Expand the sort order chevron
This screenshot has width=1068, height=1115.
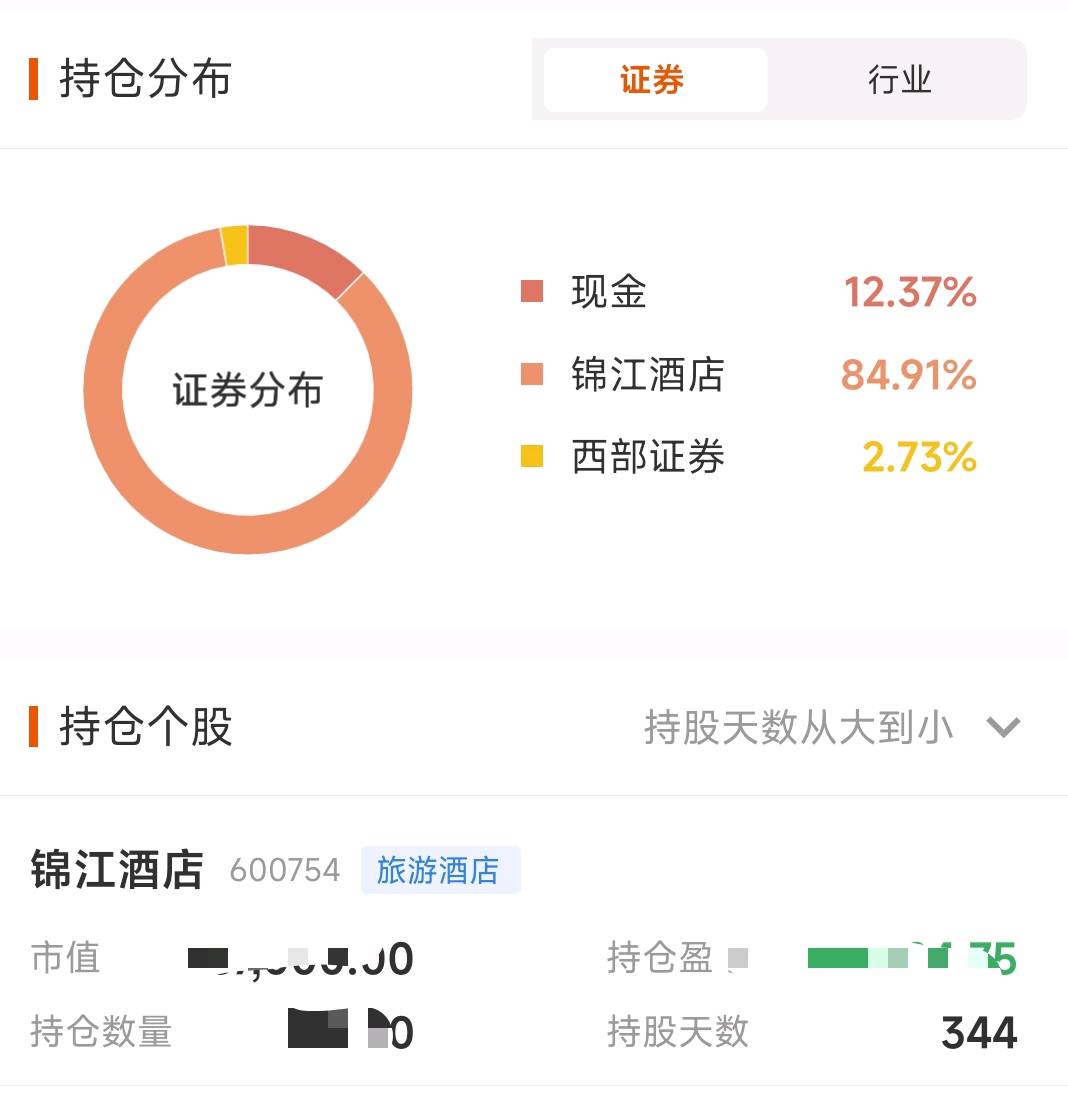[x=1002, y=727]
